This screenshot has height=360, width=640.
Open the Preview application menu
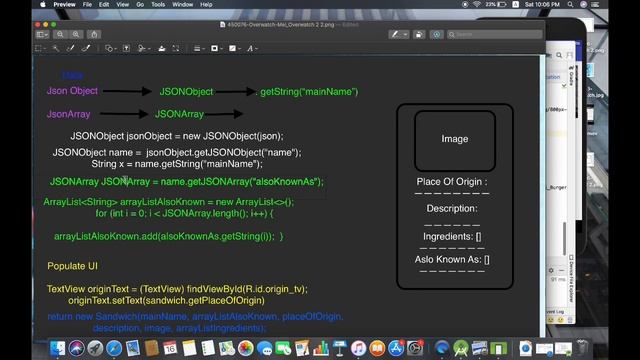(x=64, y=4)
